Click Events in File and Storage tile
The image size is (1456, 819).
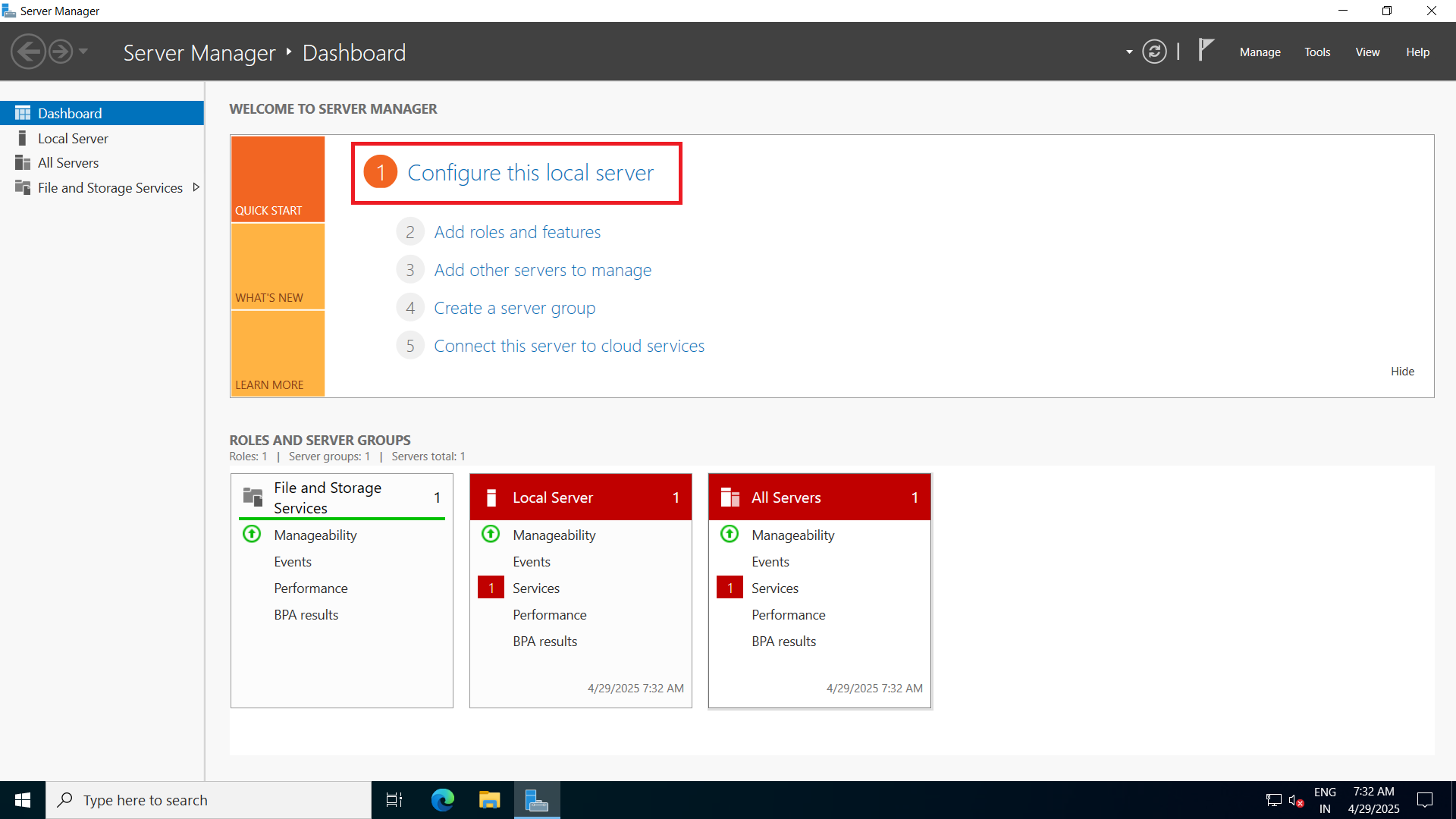coord(293,561)
